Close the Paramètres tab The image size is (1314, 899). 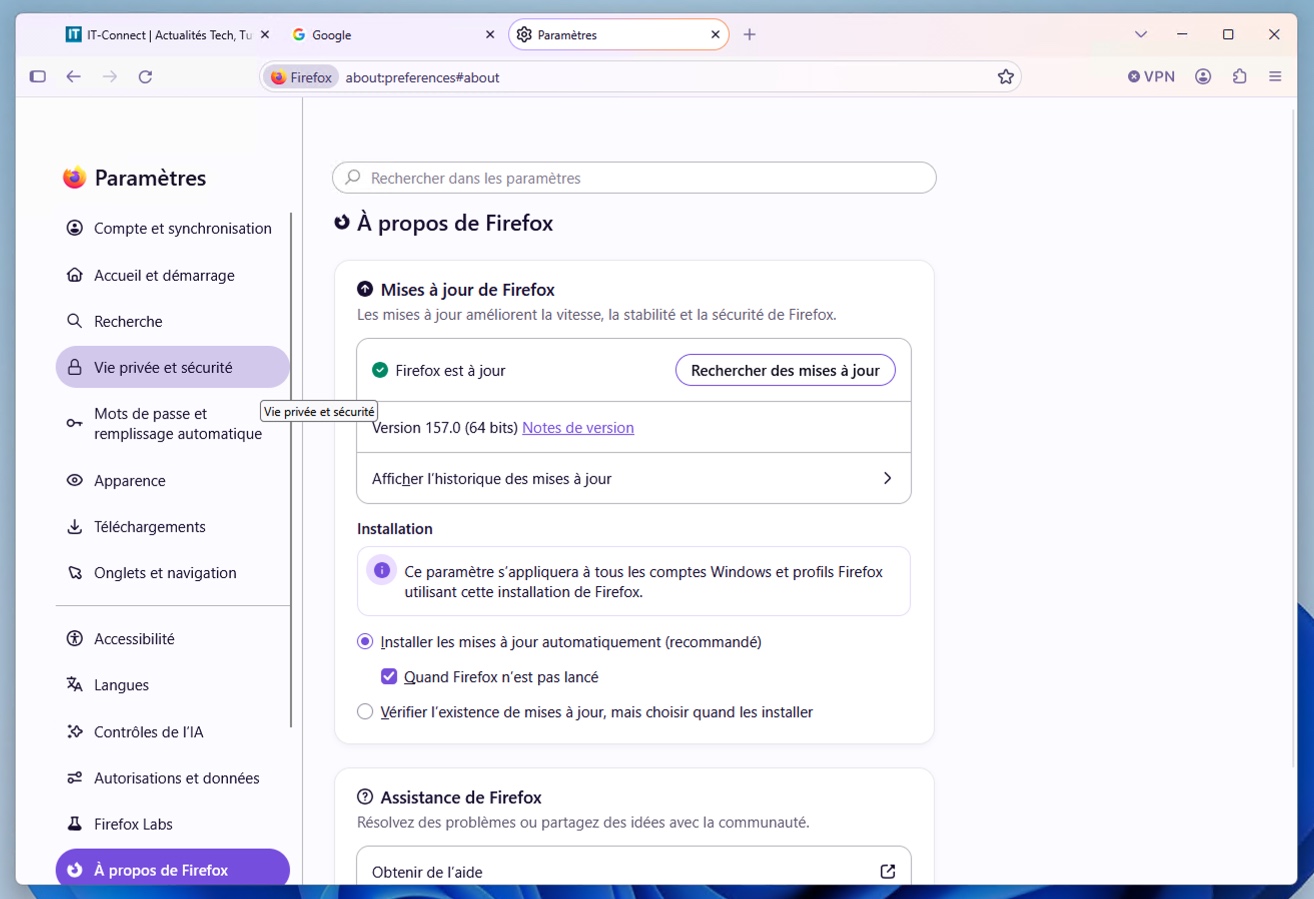tap(715, 35)
